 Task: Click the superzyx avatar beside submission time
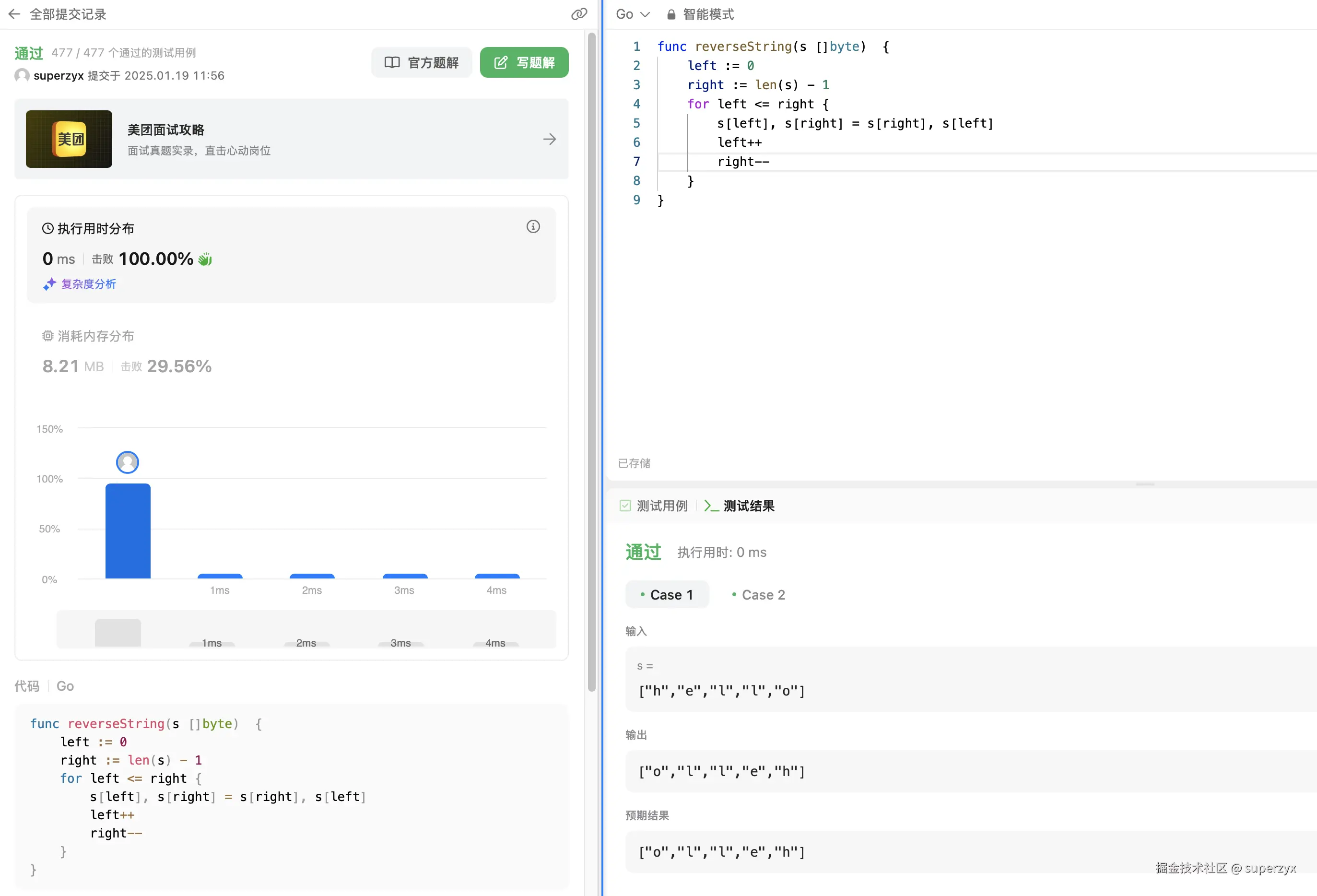pyautogui.click(x=22, y=75)
